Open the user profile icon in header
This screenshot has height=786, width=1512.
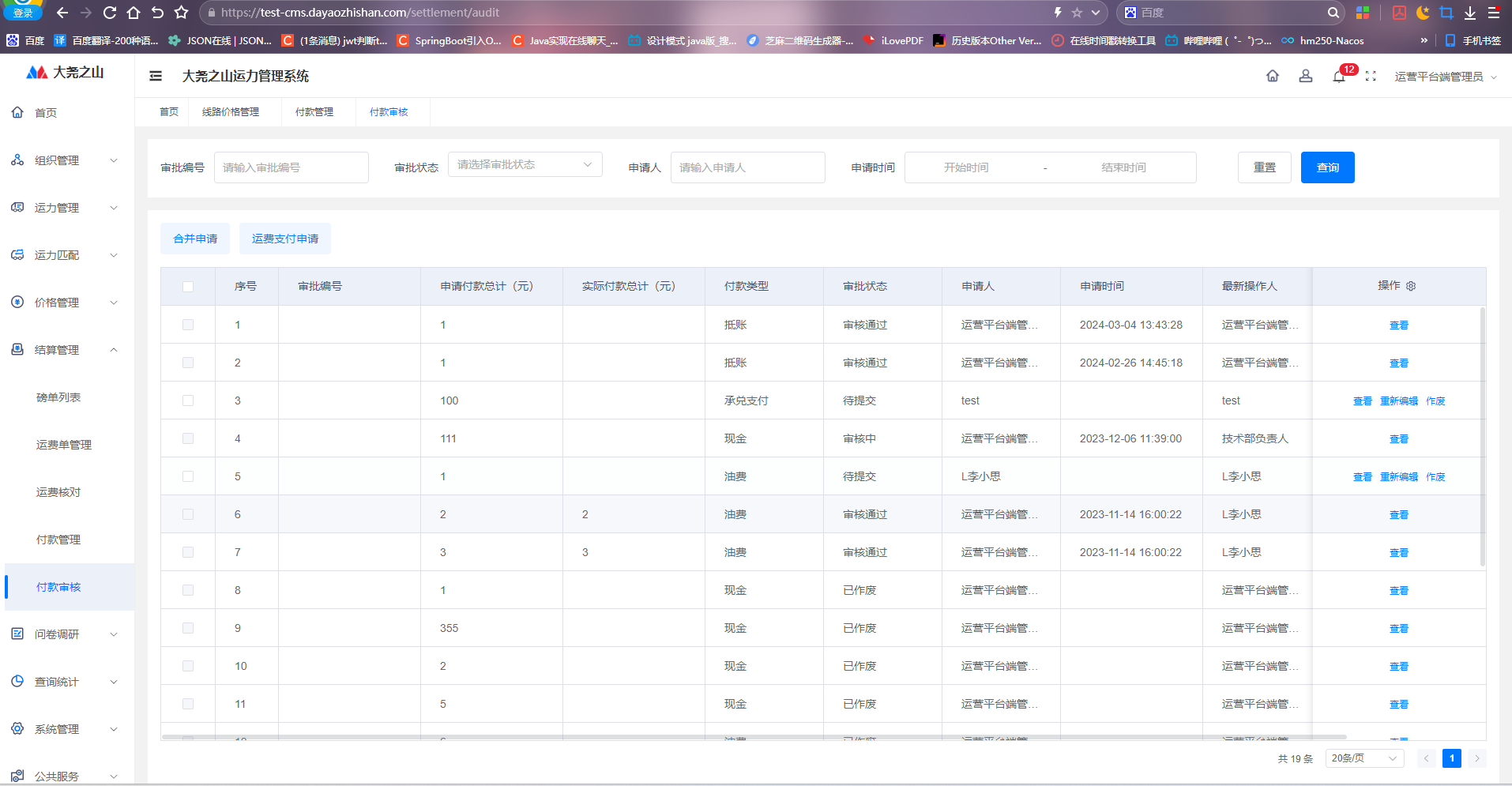click(1305, 76)
